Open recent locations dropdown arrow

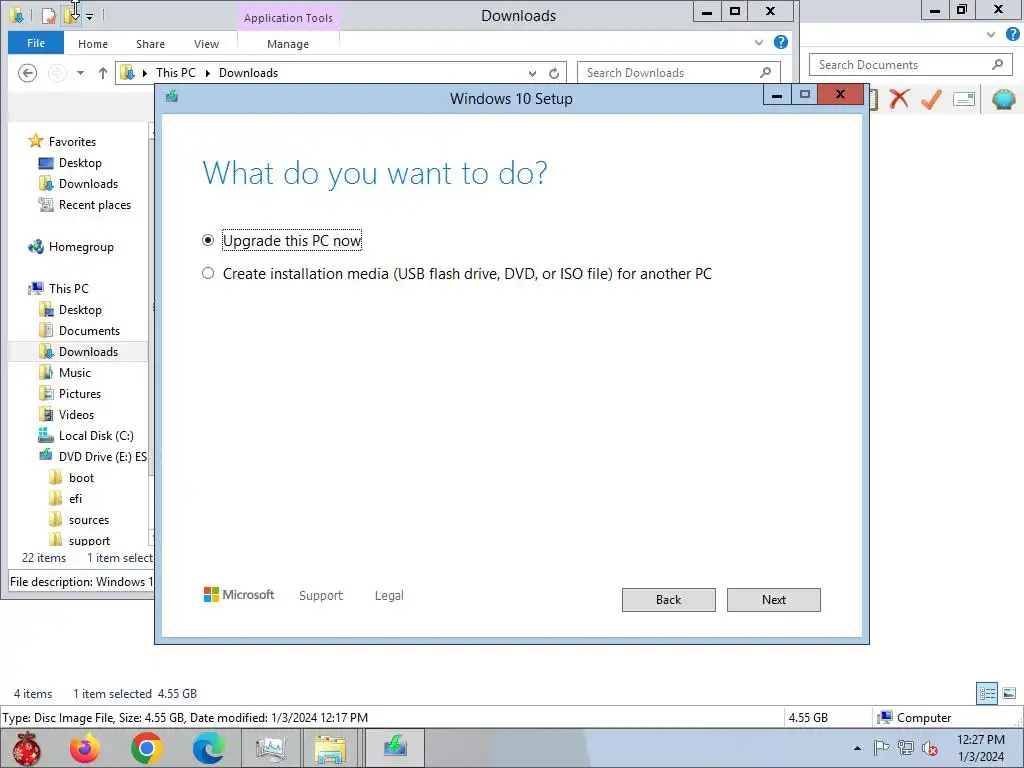[80, 73]
